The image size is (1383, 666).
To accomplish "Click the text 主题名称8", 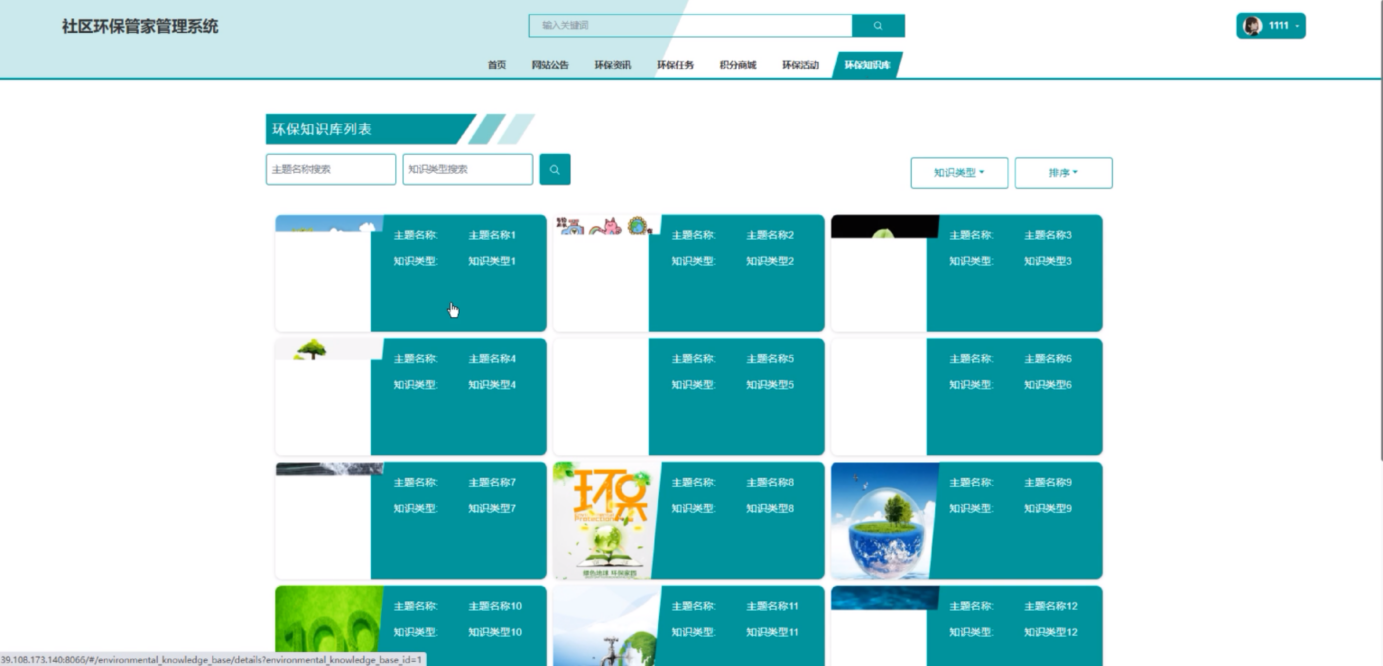I will [770, 483].
